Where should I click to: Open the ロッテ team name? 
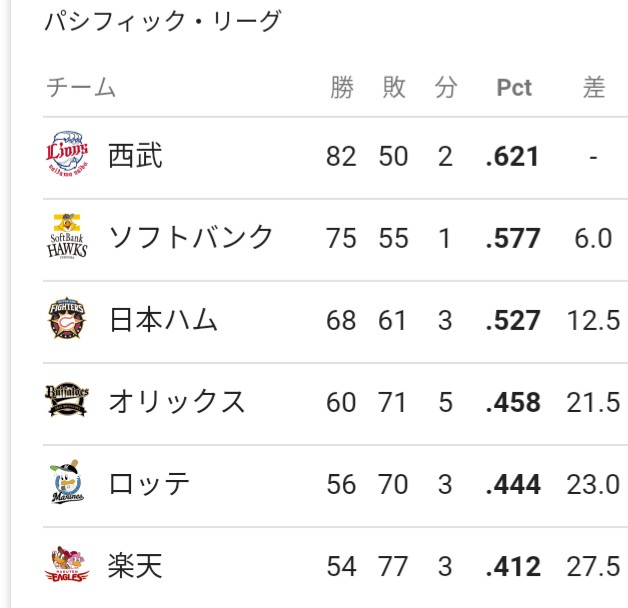point(149,483)
